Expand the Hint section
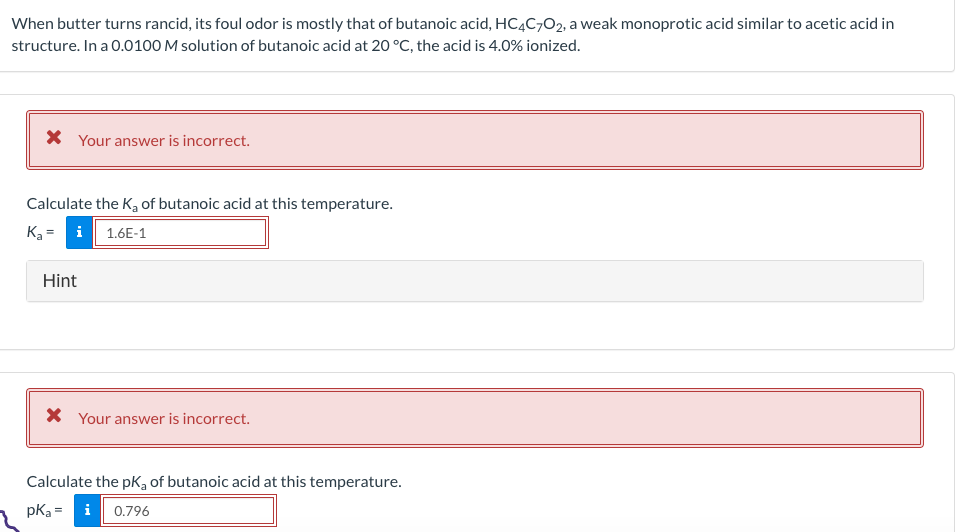The width and height of the screenshot is (955, 532). [474, 281]
